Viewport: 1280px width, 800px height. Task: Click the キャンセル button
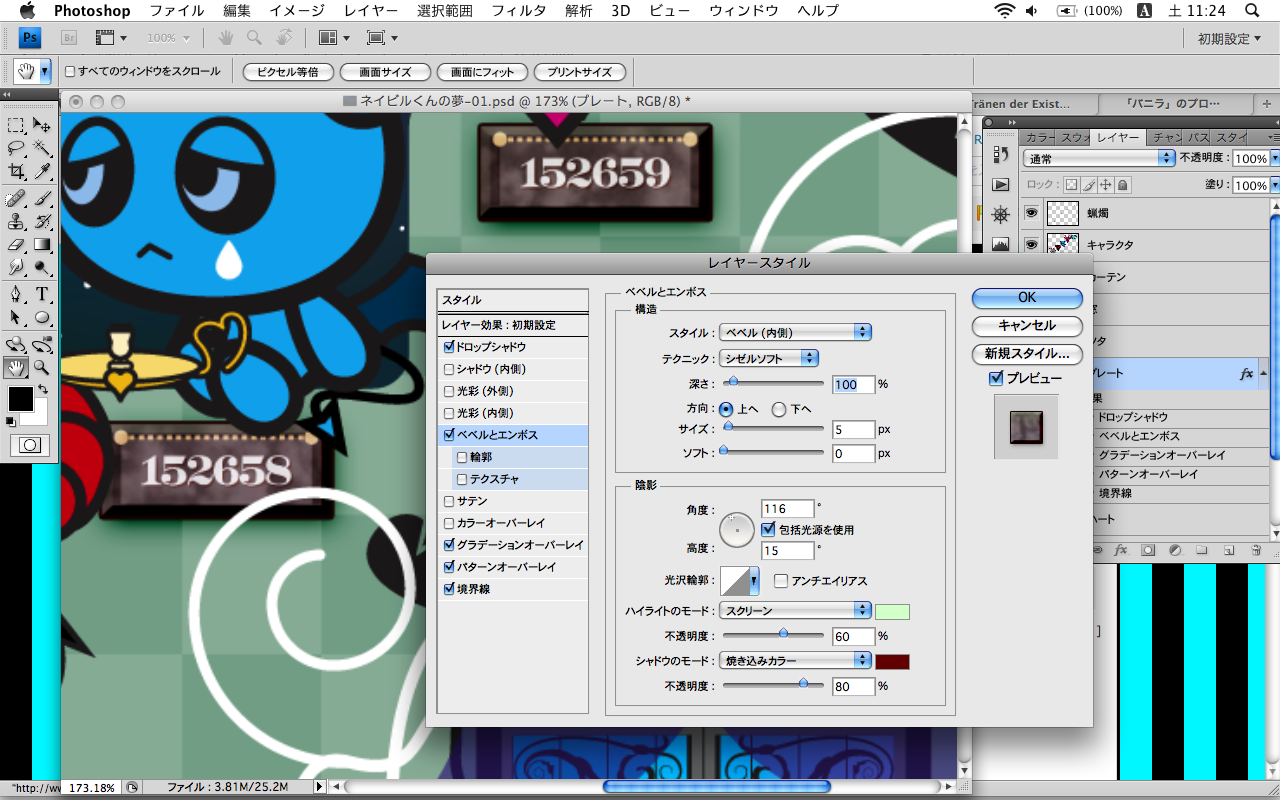(x=1027, y=326)
